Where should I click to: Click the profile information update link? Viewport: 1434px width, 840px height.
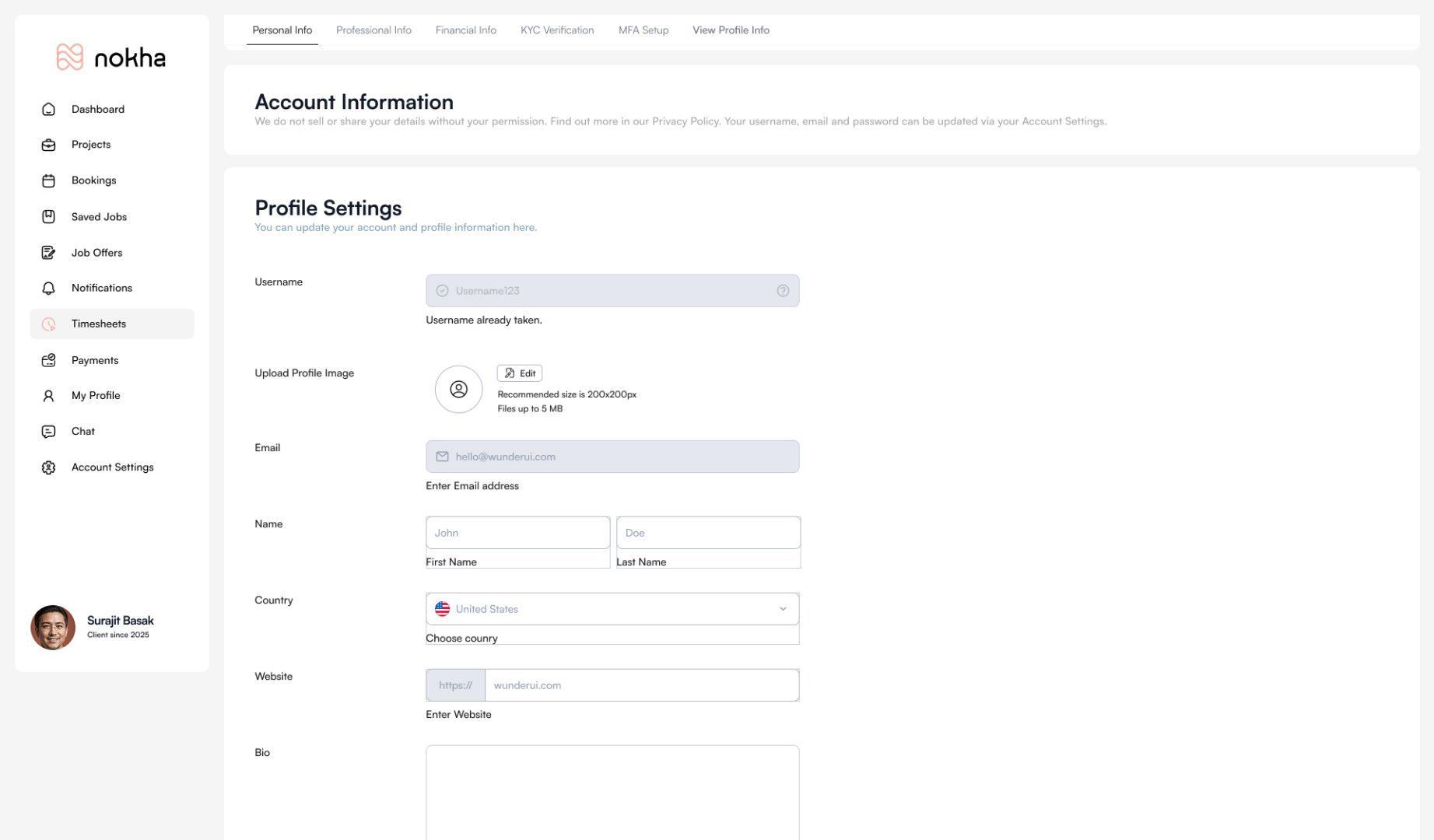coord(395,227)
